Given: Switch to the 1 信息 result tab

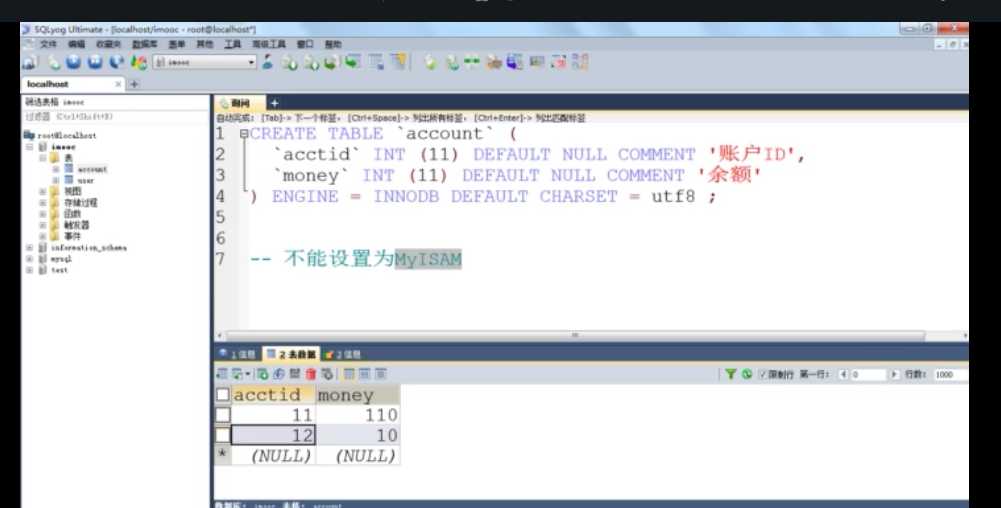Looking at the screenshot, I should (x=238, y=354).
